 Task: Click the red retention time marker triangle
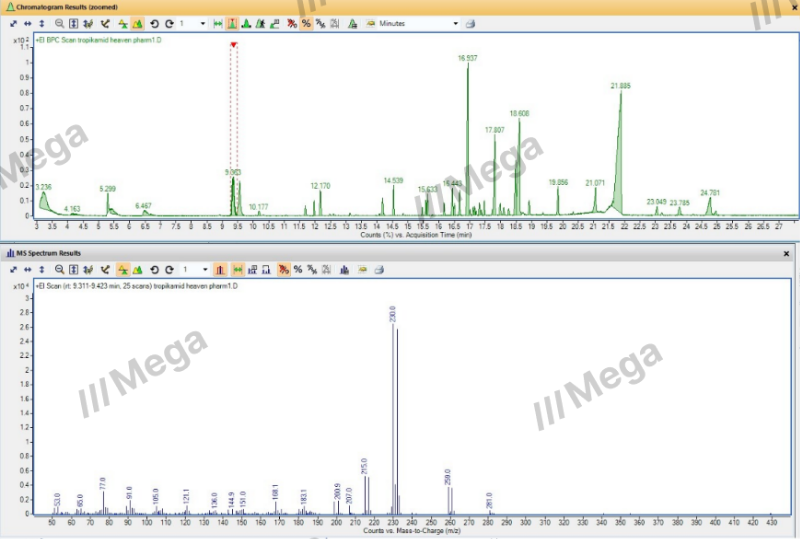(x=233, y=45)
